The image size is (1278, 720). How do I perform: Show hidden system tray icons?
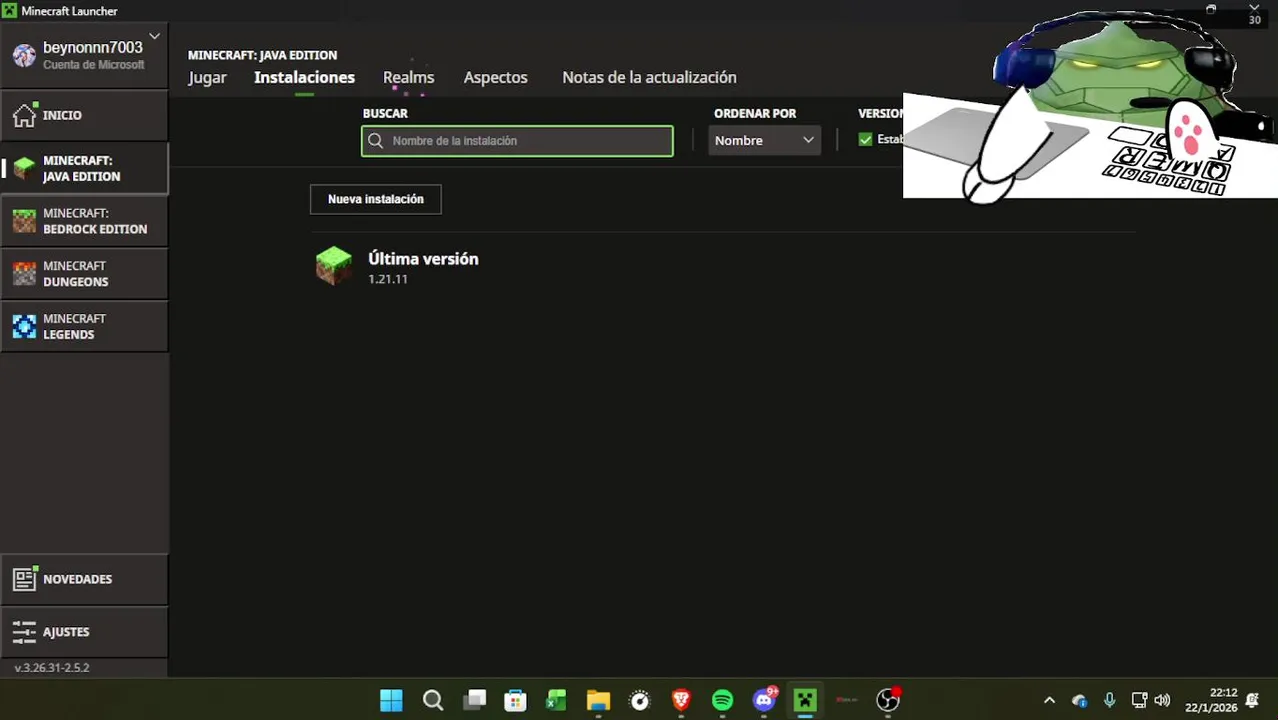(1049, 700)
